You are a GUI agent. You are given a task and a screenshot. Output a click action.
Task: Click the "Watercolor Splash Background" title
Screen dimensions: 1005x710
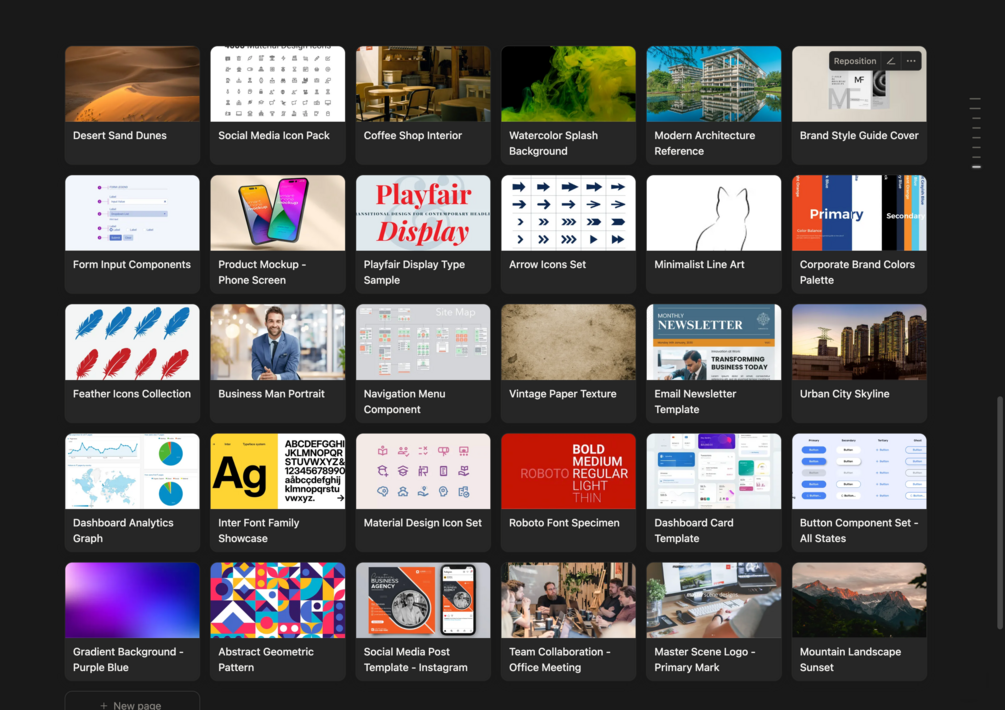tap(553, 144)
